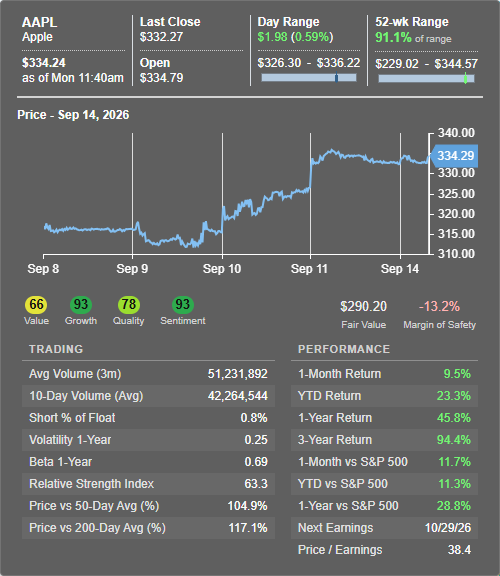Image resolution: width=500 pixels, height=576 pixels.
Task: Click the Fair Value amount $290.20
Action: 363,306
